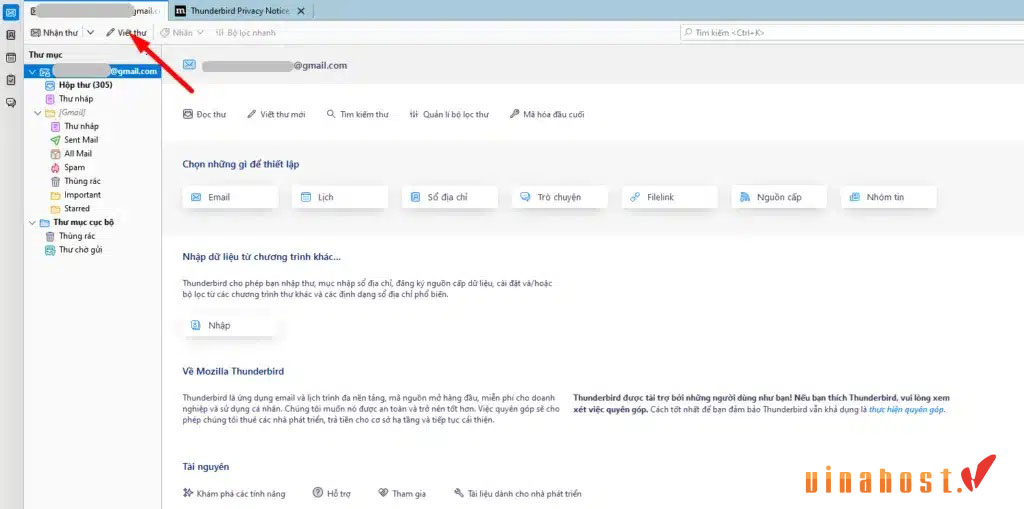
Task: Click the Nhận thư button
Action: (x=54, y=33)
